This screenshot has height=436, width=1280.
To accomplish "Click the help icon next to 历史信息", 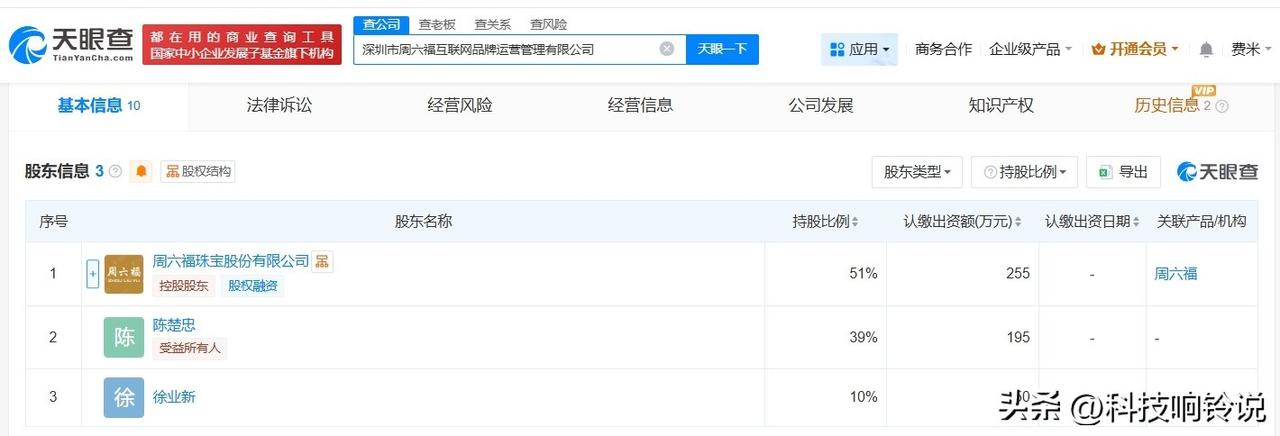I will coord(1222,106).
